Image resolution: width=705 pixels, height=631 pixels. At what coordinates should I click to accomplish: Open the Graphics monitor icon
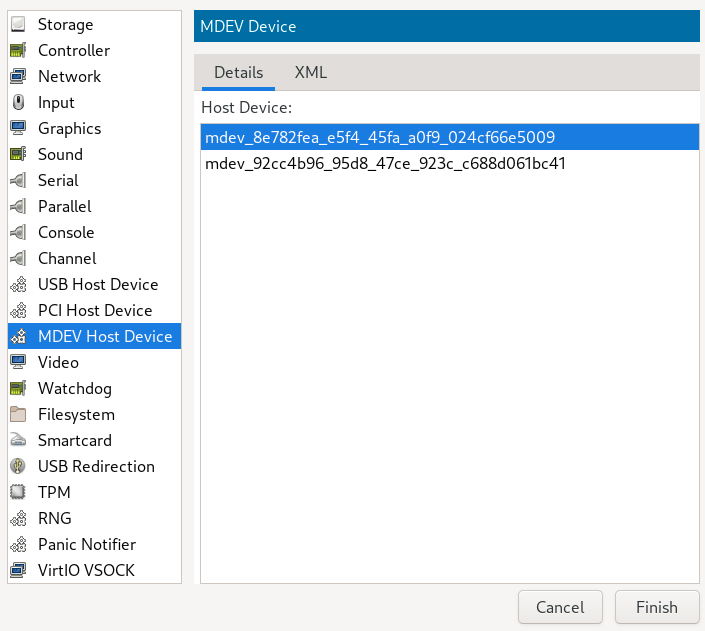click(18, 128)
